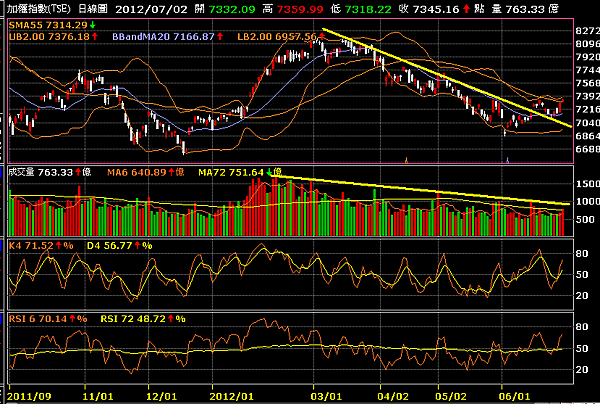The image size is (600, 404).
Task: Click the open price 7332.09
Action: click(232, 9)
